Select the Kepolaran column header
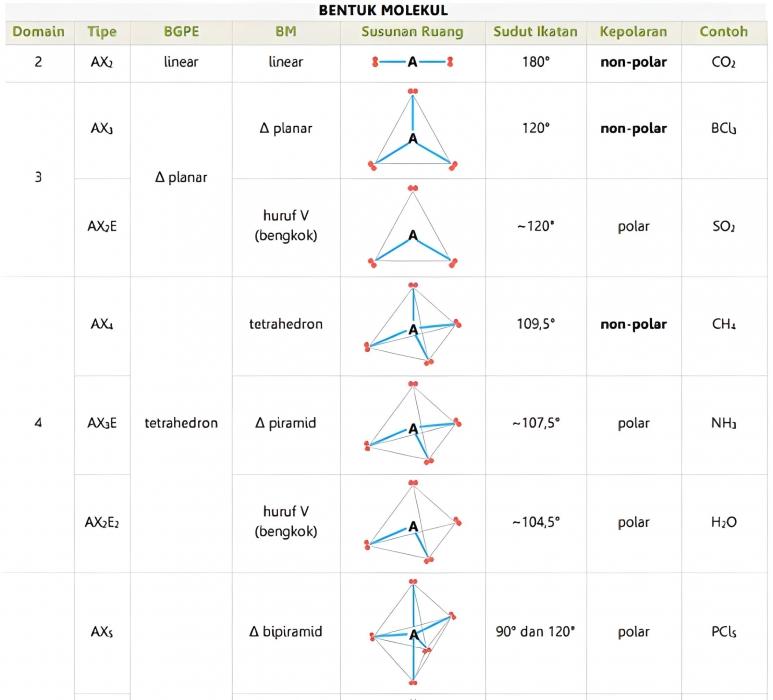Screen dimensions: 773x700 click(x=633, y=32)
